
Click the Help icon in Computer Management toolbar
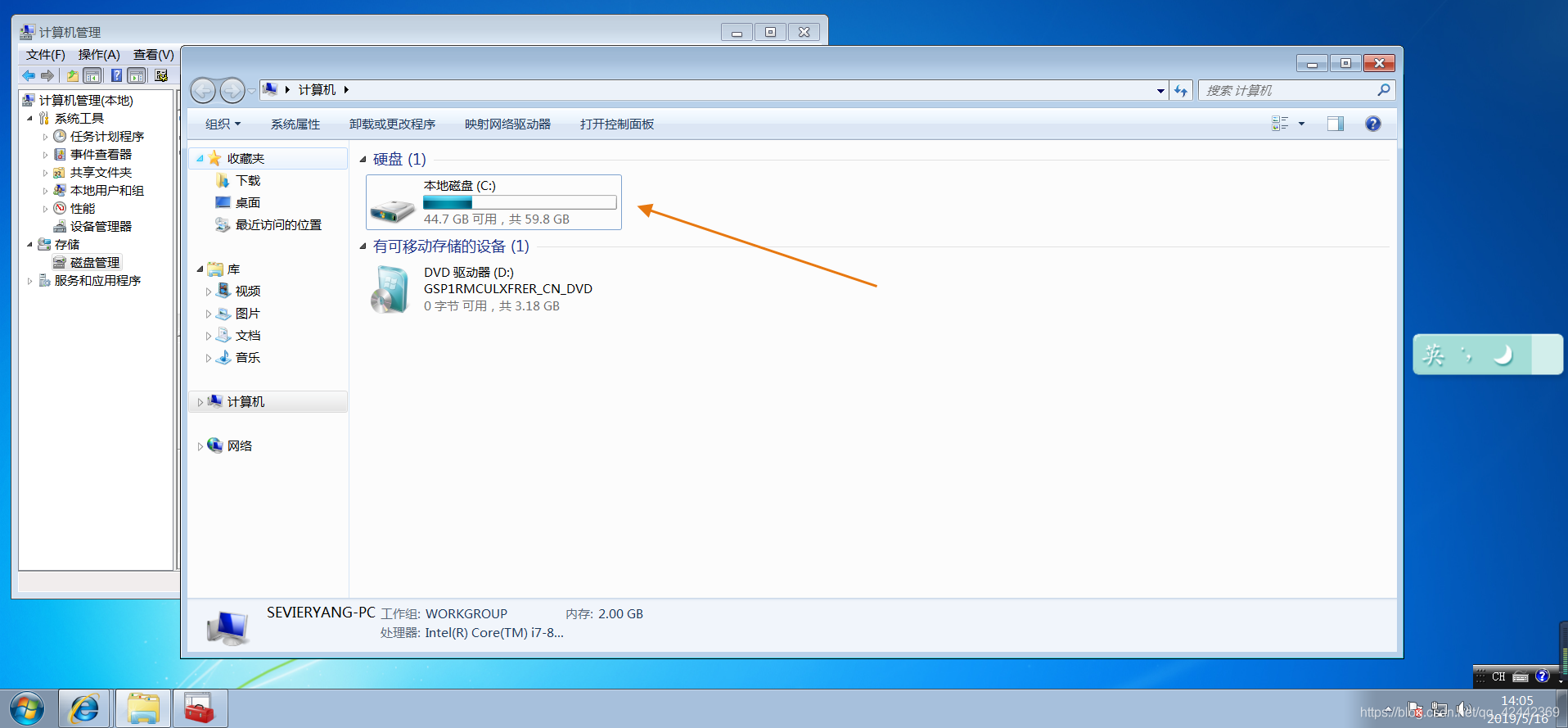pos(116,76)
